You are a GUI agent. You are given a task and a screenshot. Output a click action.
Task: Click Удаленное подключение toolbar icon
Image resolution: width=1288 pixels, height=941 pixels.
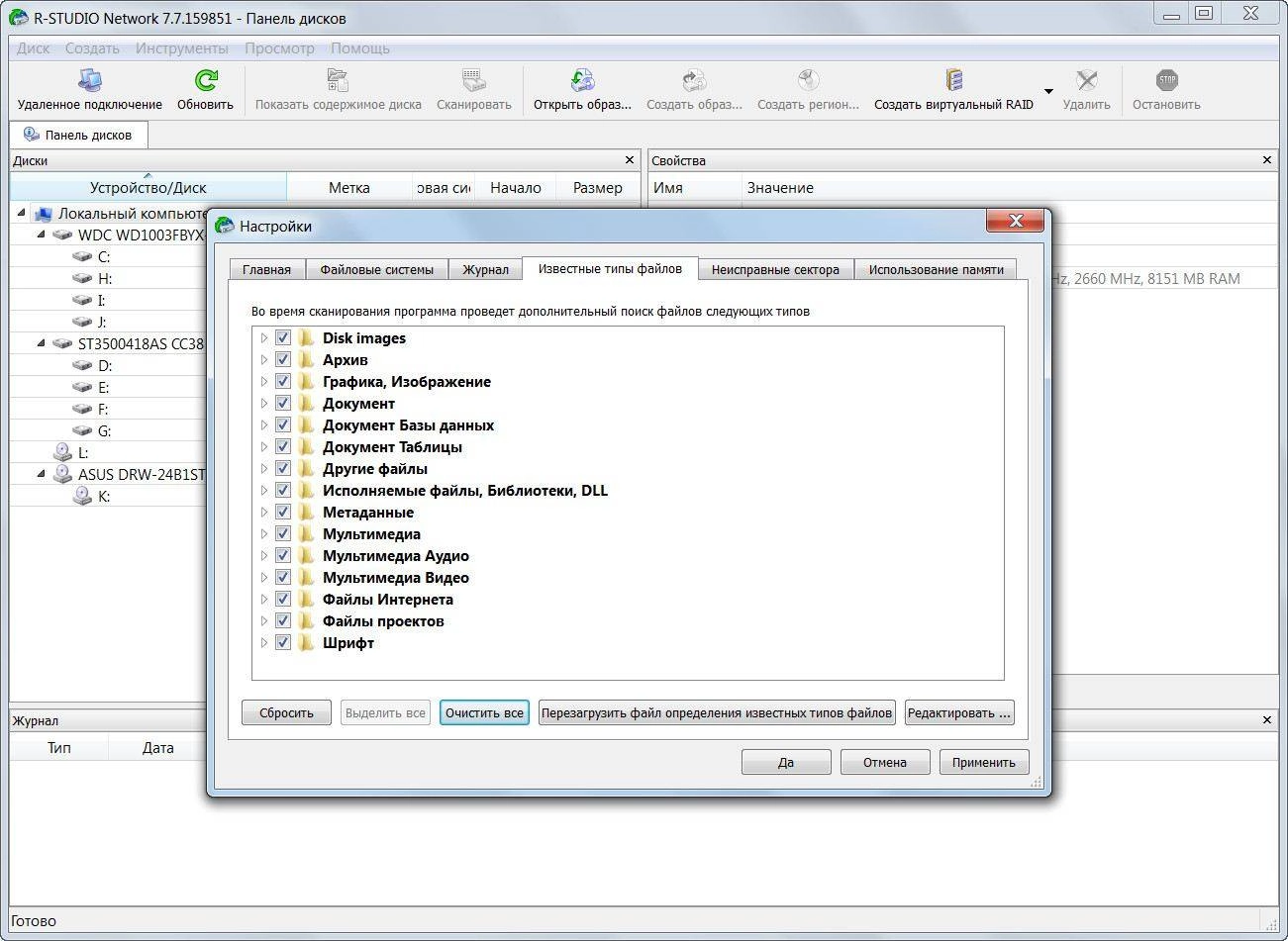pos(89,80)
